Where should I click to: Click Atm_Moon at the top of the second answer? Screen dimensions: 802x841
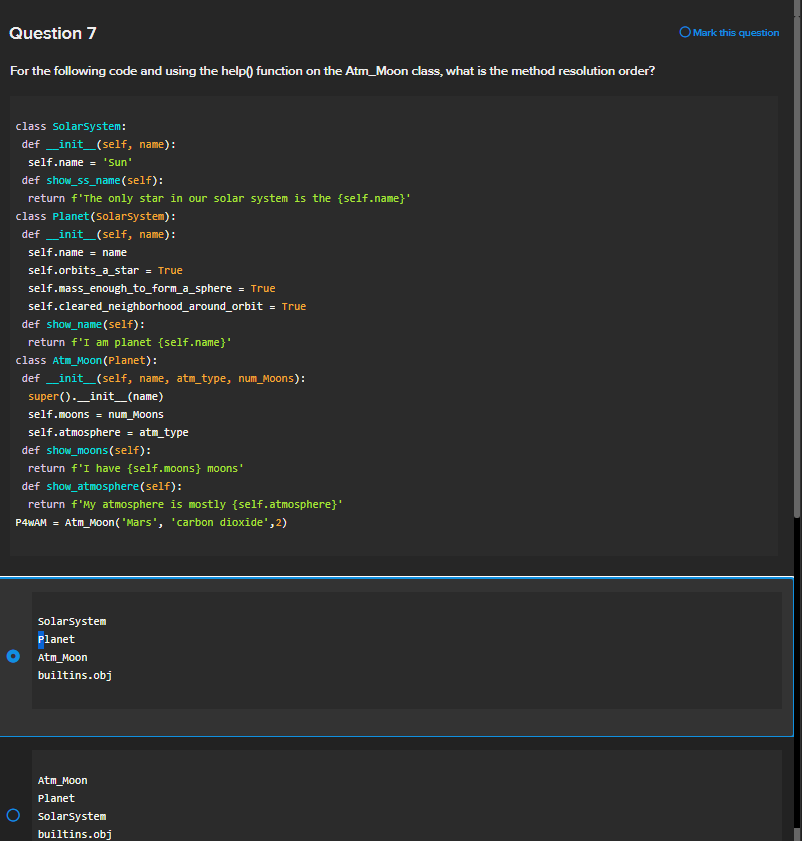[x=62, y=780]
